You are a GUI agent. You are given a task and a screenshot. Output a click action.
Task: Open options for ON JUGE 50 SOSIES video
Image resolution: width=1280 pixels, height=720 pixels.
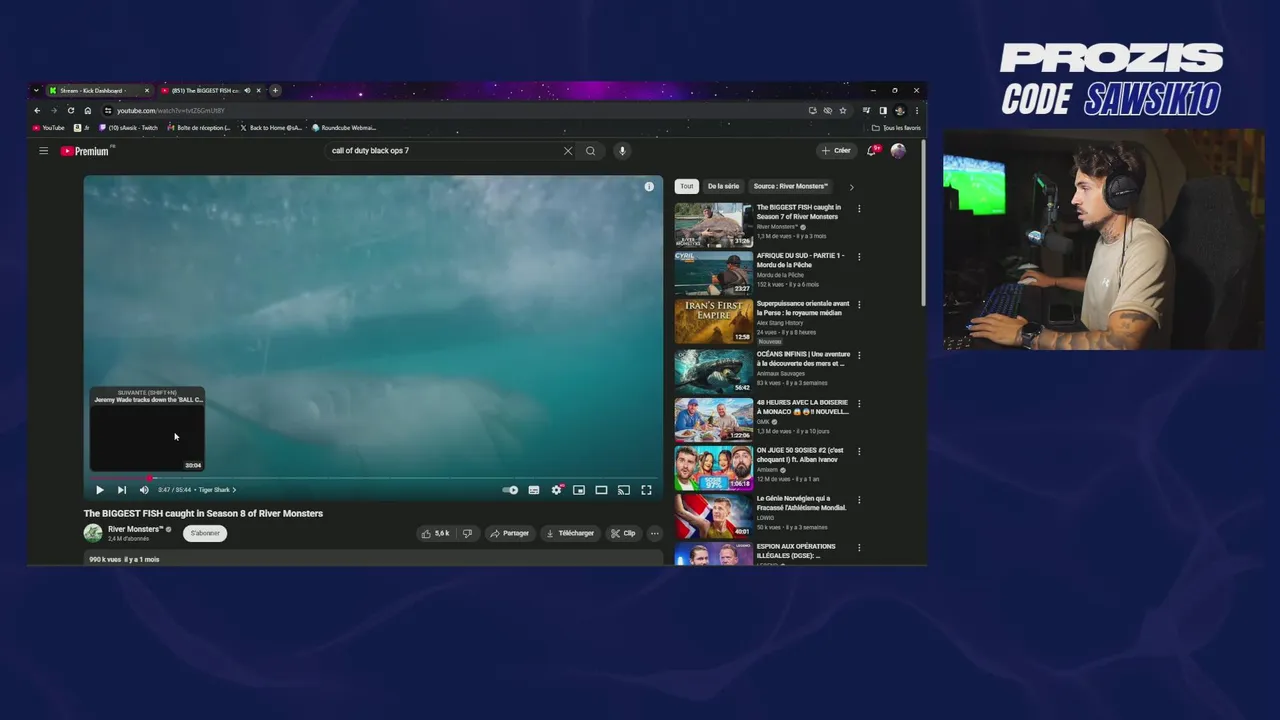(859, 452)
